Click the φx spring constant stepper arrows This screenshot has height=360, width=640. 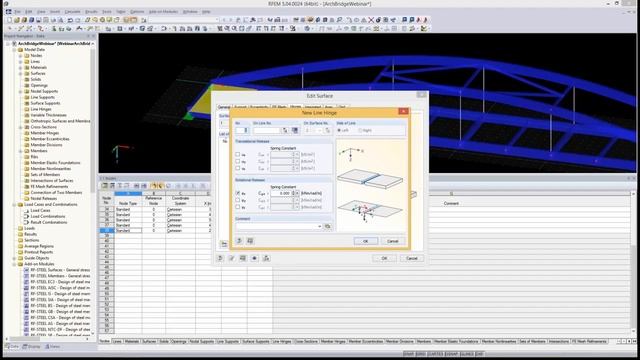point(293,193)
